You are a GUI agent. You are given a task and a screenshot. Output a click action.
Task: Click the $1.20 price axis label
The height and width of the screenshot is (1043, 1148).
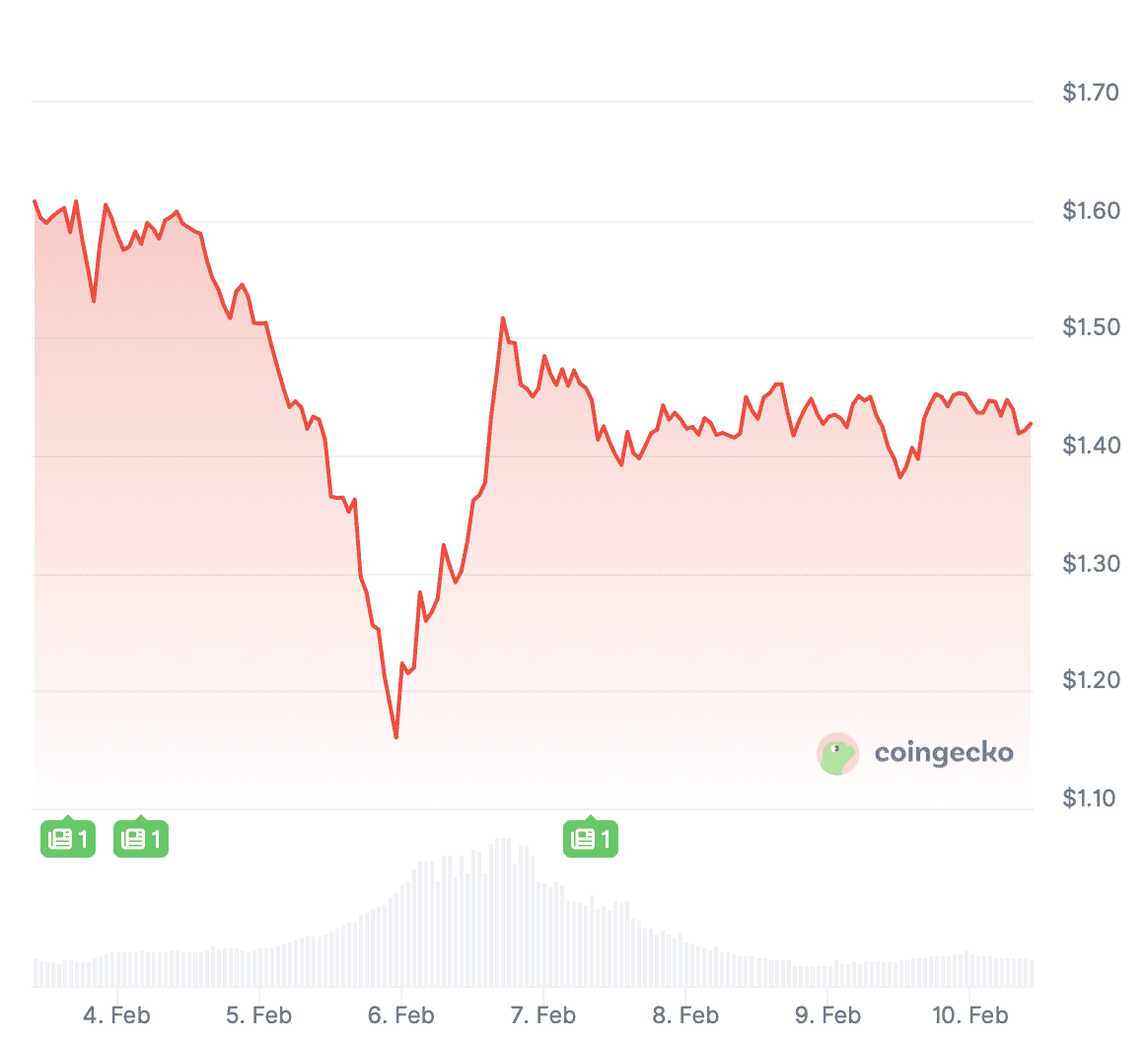1090,680
